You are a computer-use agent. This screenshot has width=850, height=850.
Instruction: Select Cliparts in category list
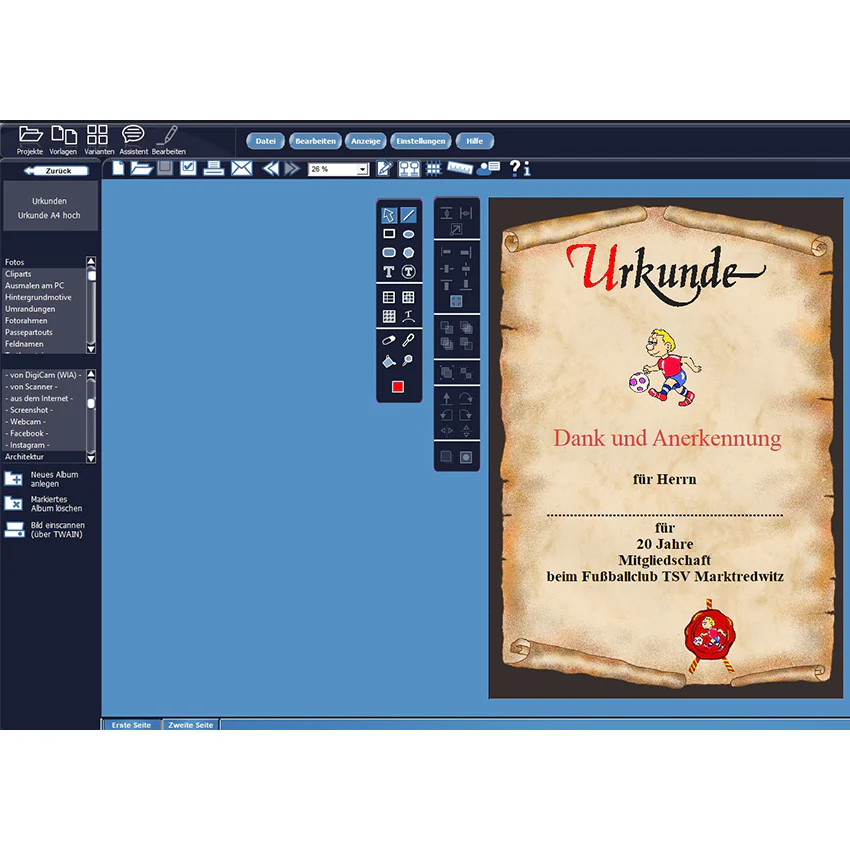pos(18,274)
